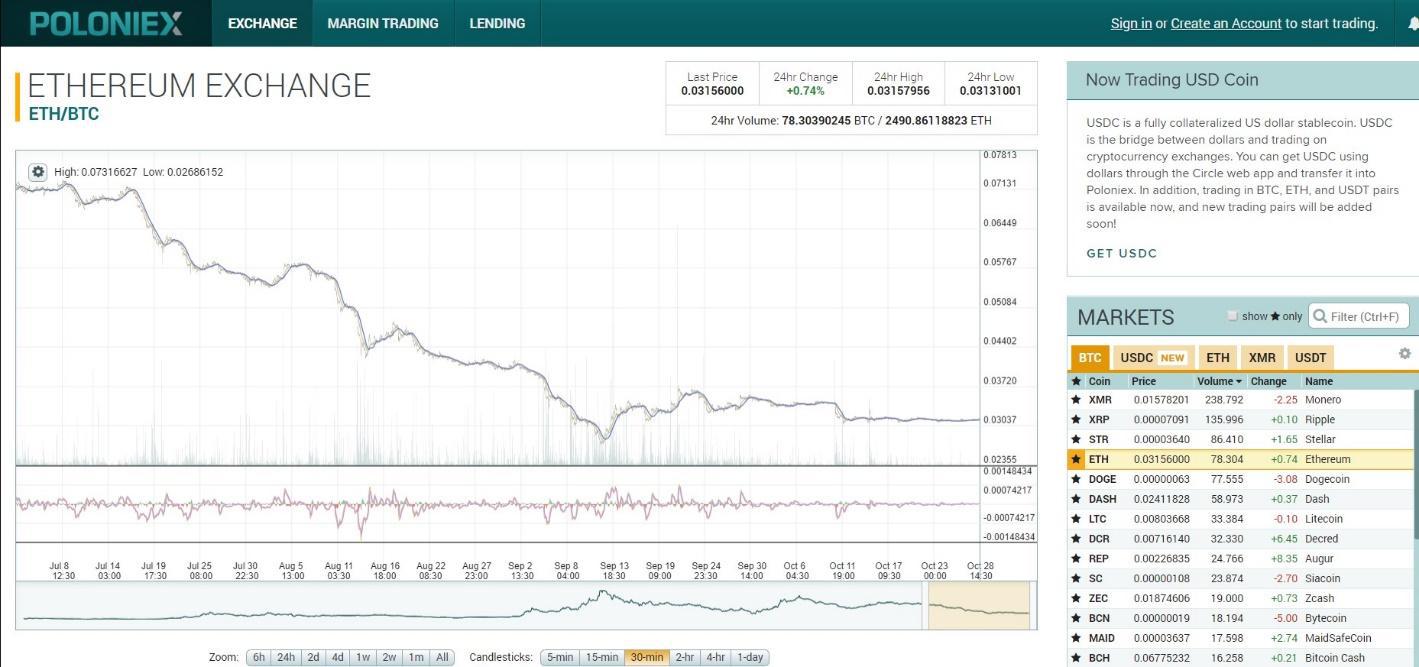This screenshot has height=667, width=1419.
Task: Set chart zoom to 1m
Action: coord(415,657)
